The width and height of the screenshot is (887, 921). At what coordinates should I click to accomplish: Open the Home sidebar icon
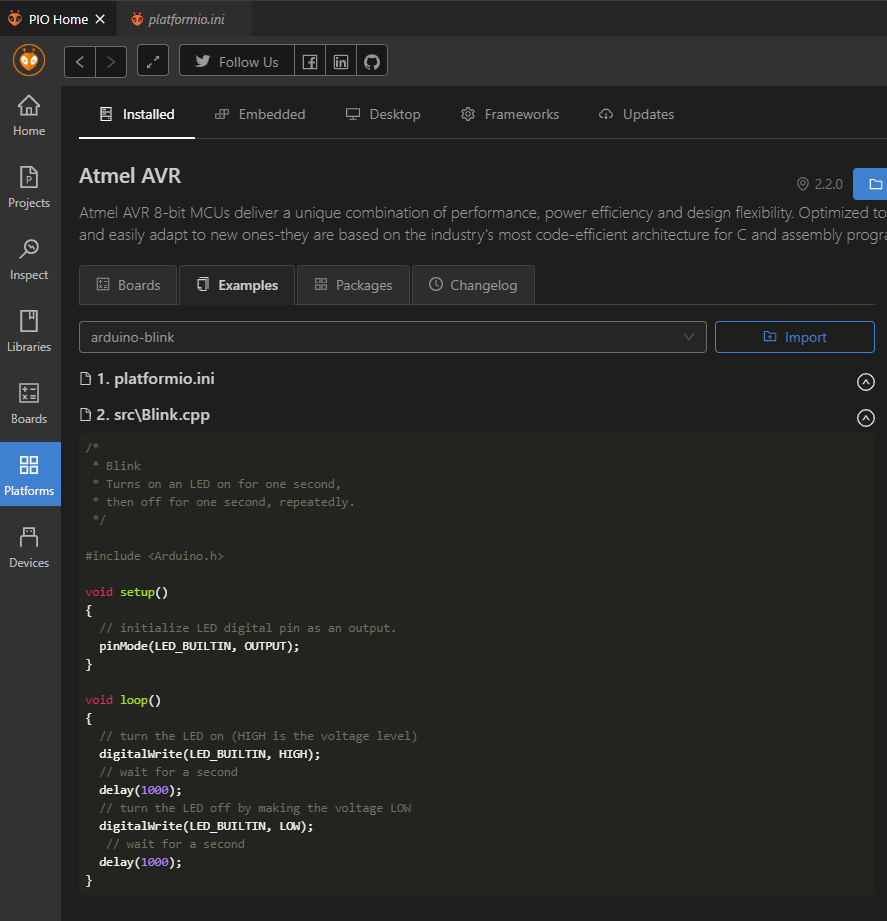click(x=29, y=115)
